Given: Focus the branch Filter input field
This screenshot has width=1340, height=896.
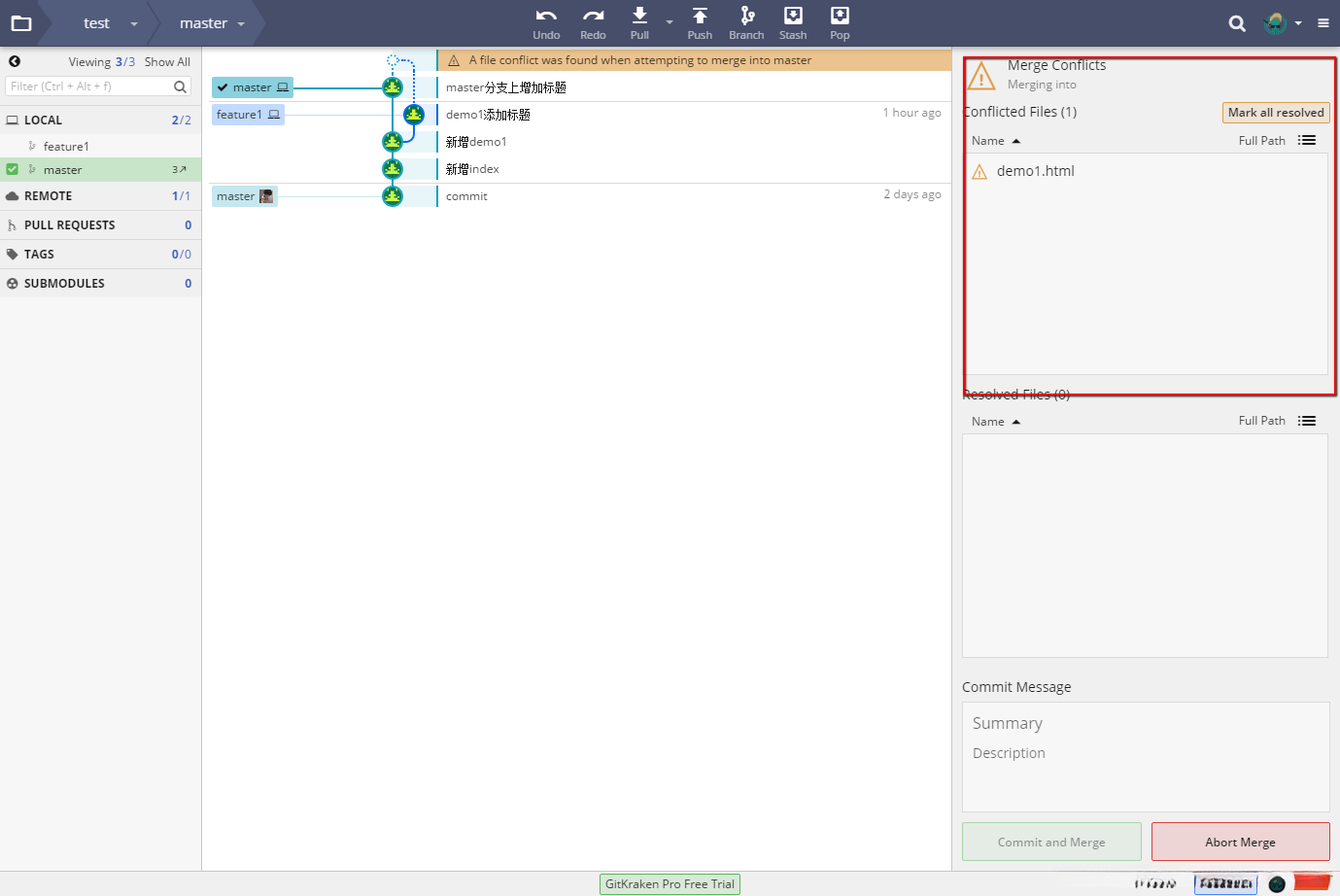Looking at the screenshot, I should pyautogui.click(x=89, y=86).
